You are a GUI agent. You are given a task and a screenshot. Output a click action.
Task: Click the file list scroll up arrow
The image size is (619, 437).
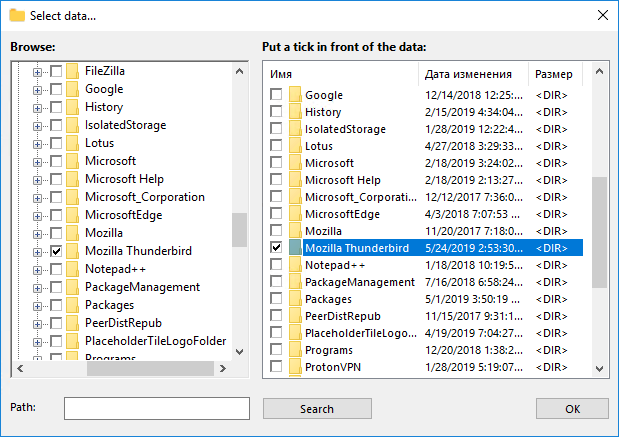click(599, 71)
